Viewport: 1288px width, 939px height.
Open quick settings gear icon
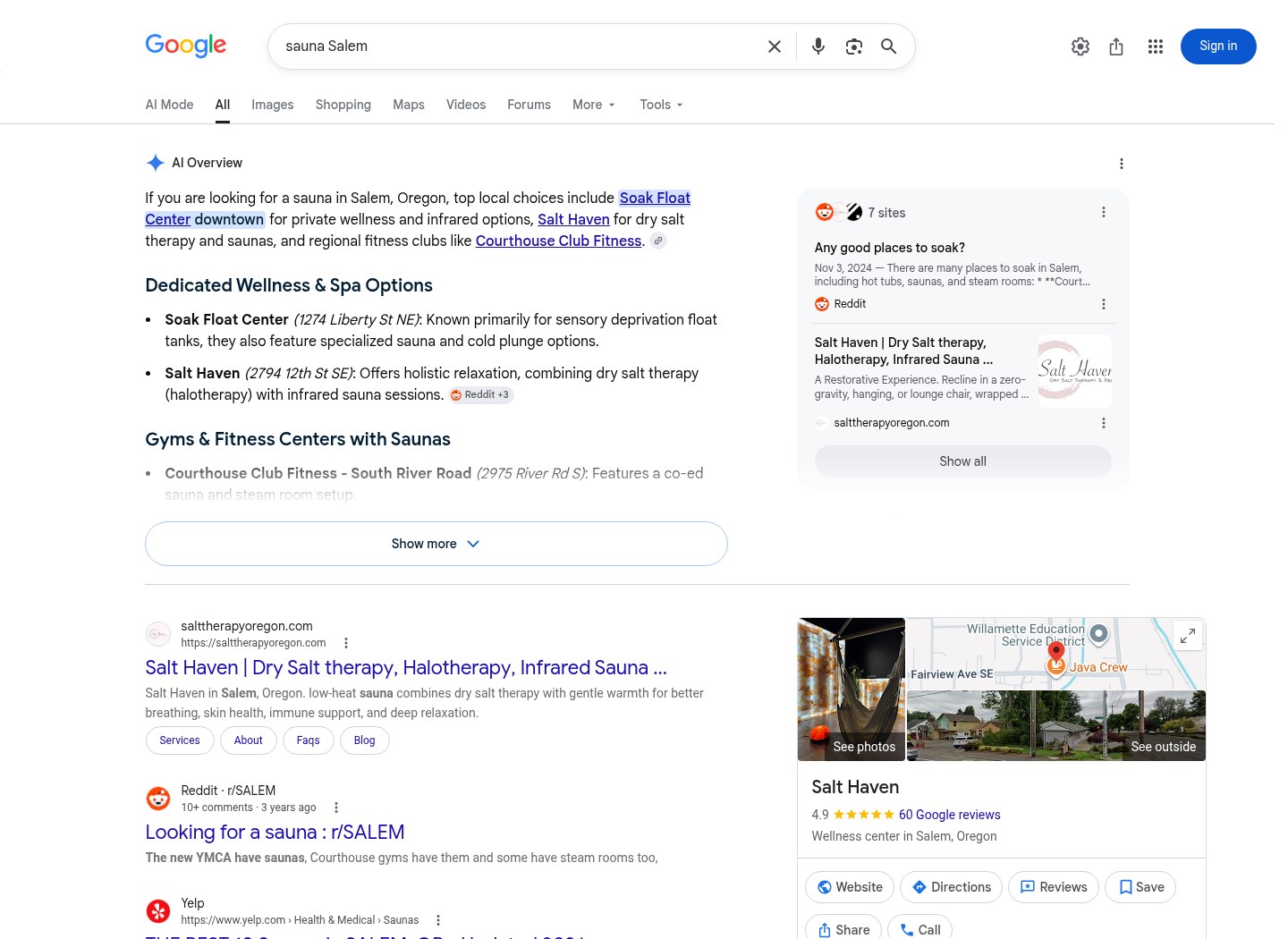pos(1080,47)
